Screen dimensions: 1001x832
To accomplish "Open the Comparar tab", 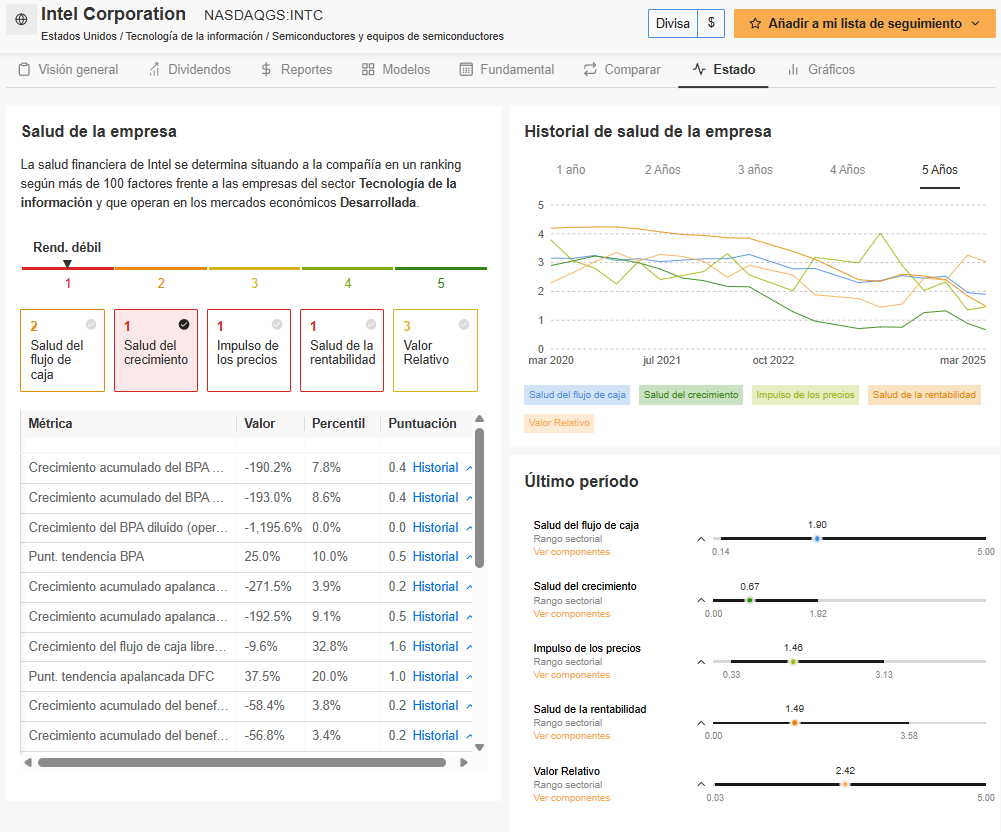I will [x=622, y=69].
